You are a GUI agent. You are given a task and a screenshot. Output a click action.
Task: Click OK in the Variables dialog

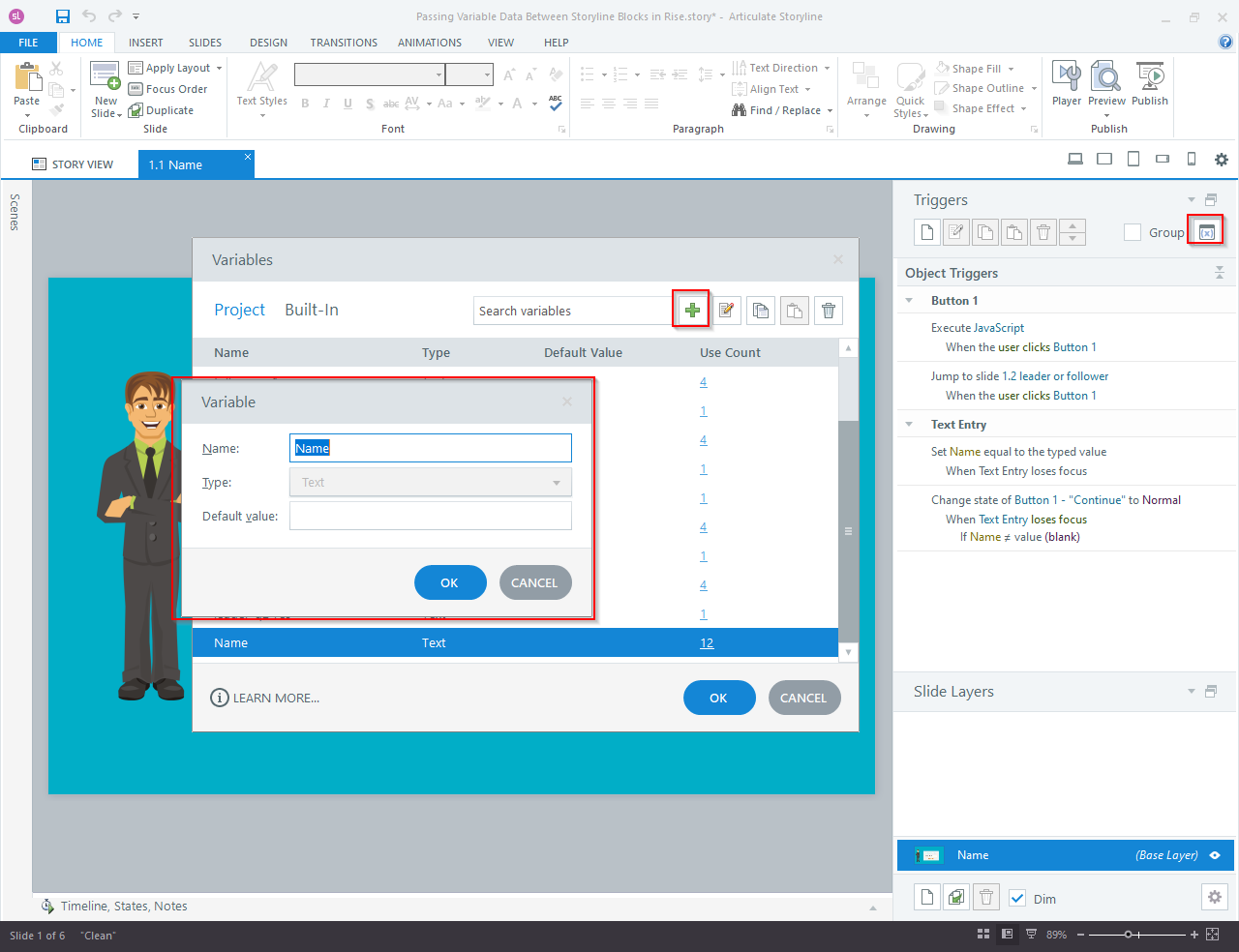coord(719,698)
